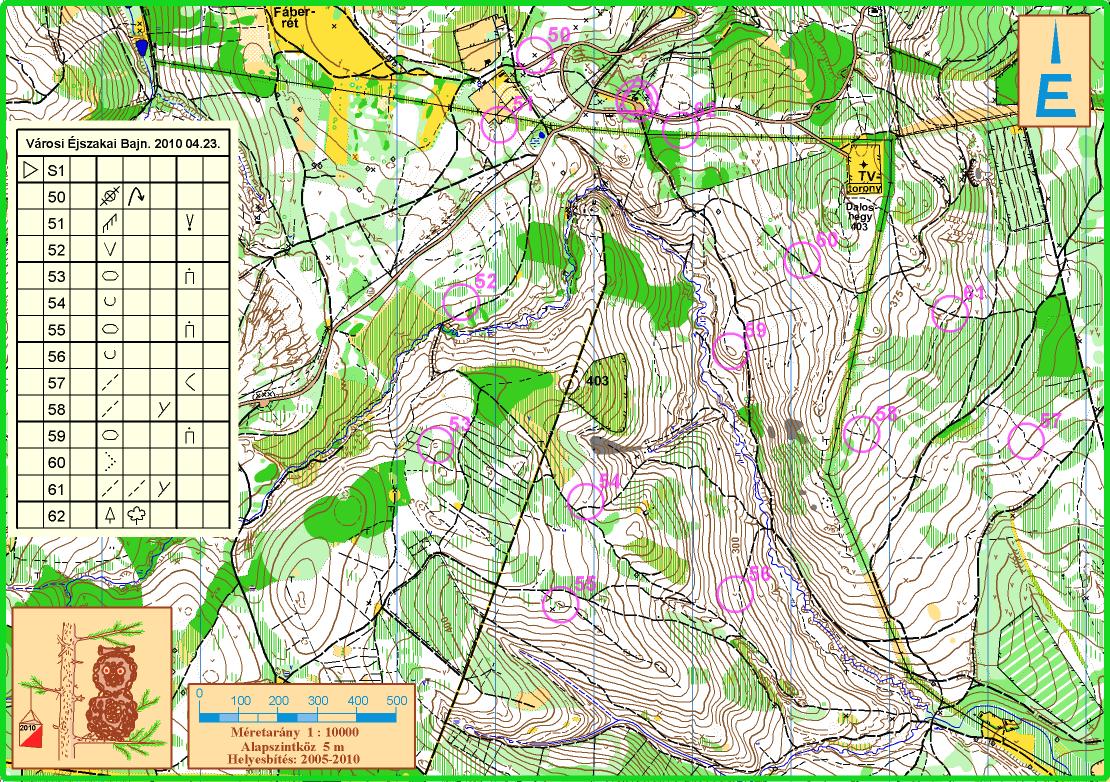Screen dimensions: 1110x782
Task: Click the double-circle start/finish marker on the map
Action: pyautogui.click(x=635, y=98)
